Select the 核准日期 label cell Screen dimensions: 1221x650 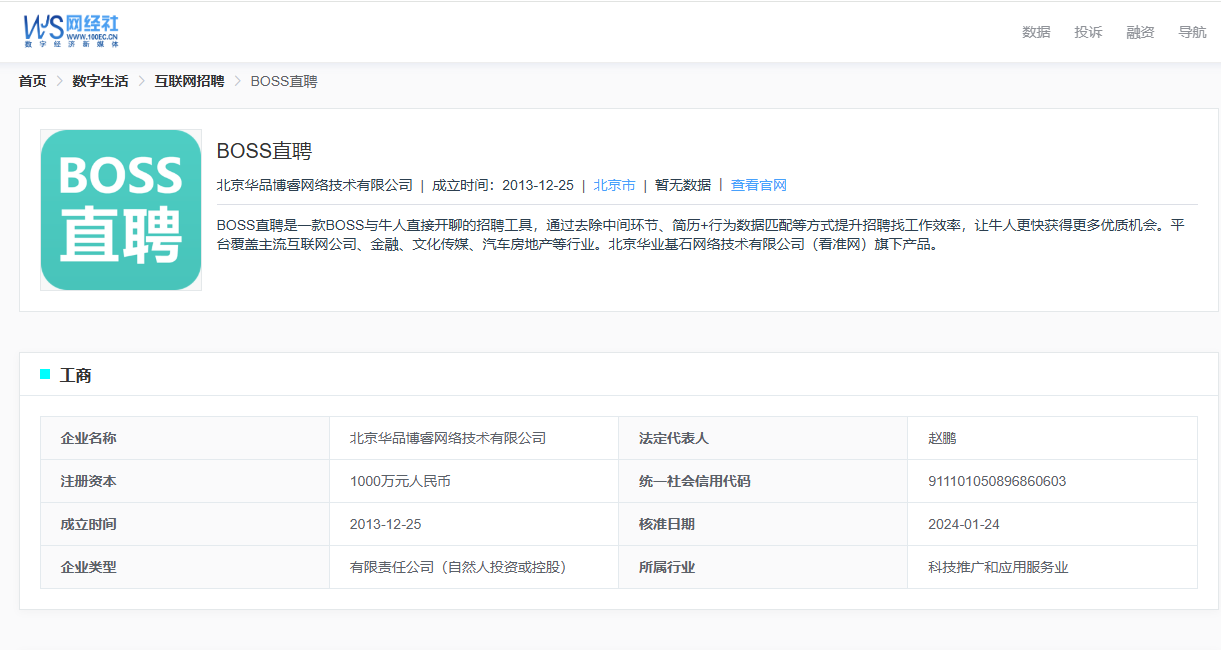pyautogui.click(x=763, y=524)
